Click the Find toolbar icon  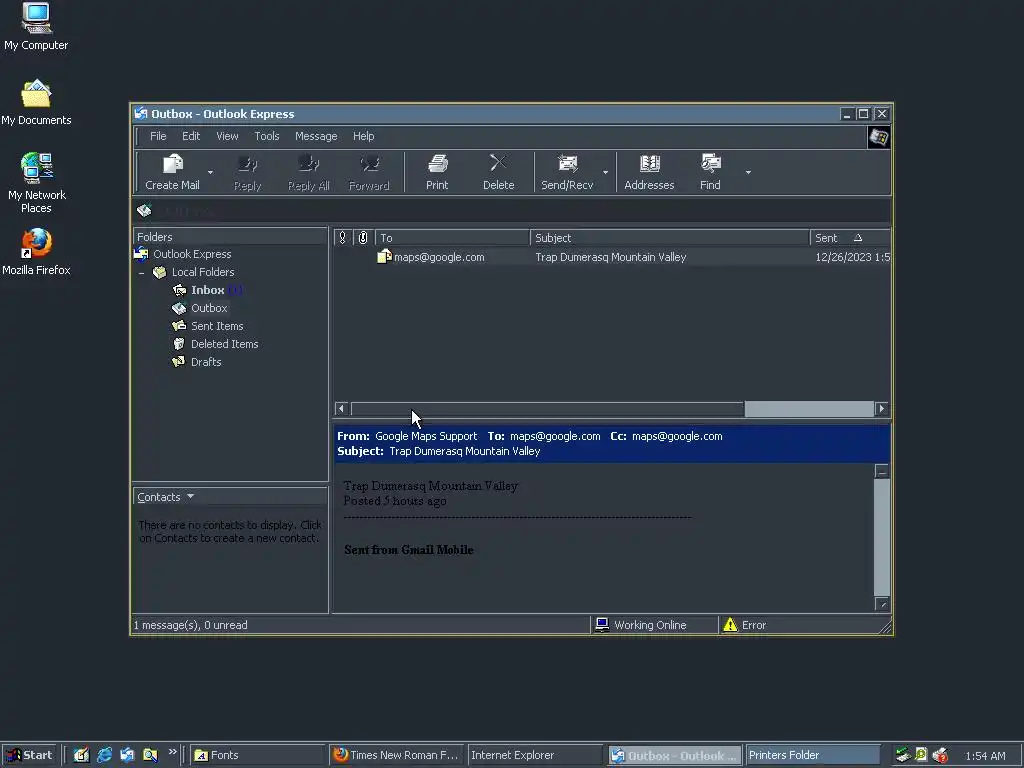tap(710, 172)
